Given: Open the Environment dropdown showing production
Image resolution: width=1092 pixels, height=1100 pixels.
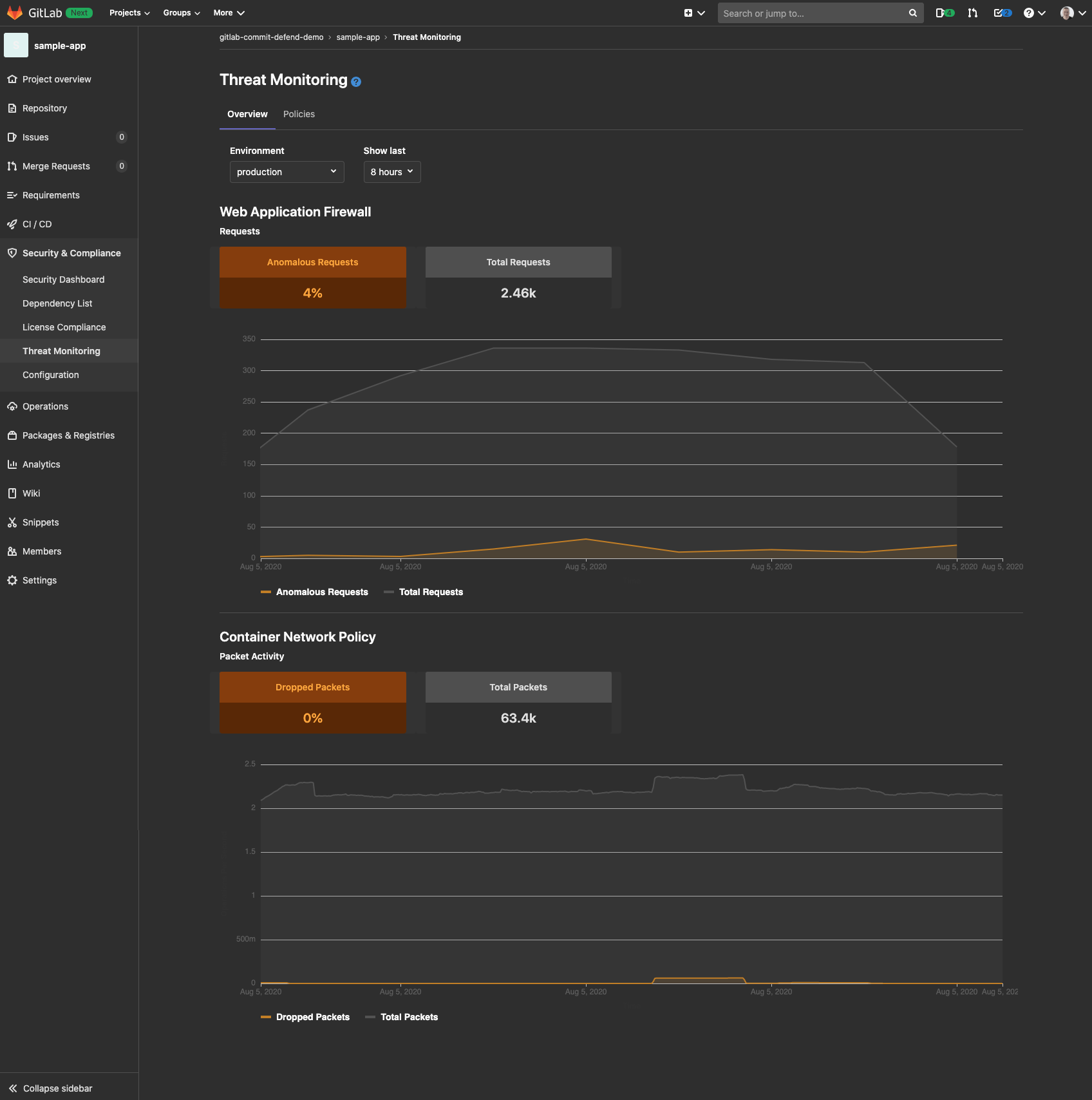Looking at the screenshot, I should tap(287, 172).
